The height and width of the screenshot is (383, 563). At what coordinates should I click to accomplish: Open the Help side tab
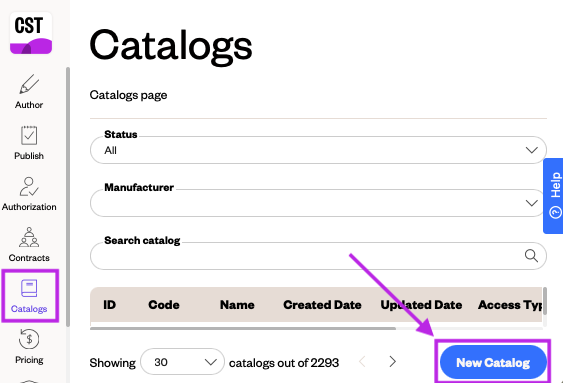click(x=553, y=196)
